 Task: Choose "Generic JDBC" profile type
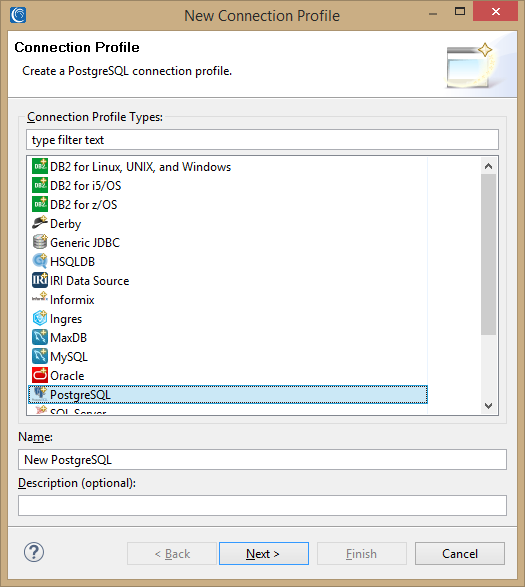pyautogui.click(x=85, y=243)
